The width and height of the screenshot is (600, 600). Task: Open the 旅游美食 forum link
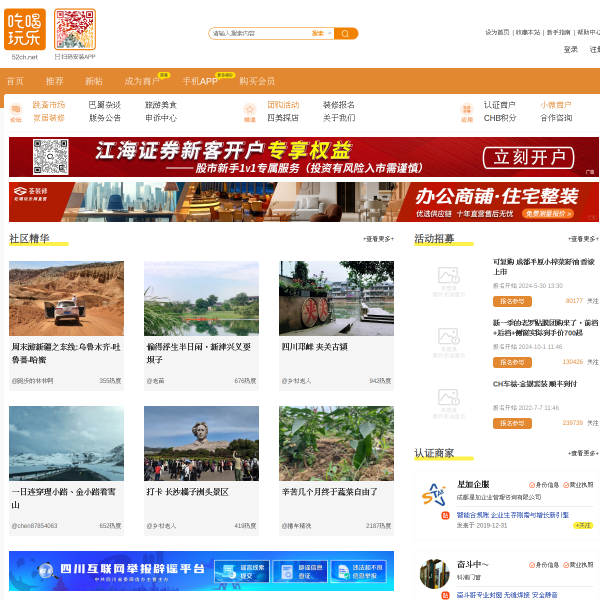point(161,105)
